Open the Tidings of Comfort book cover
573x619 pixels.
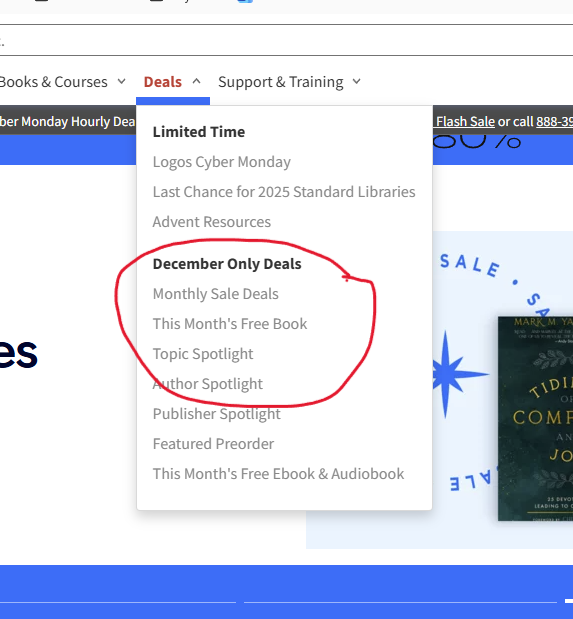[535, 418]
